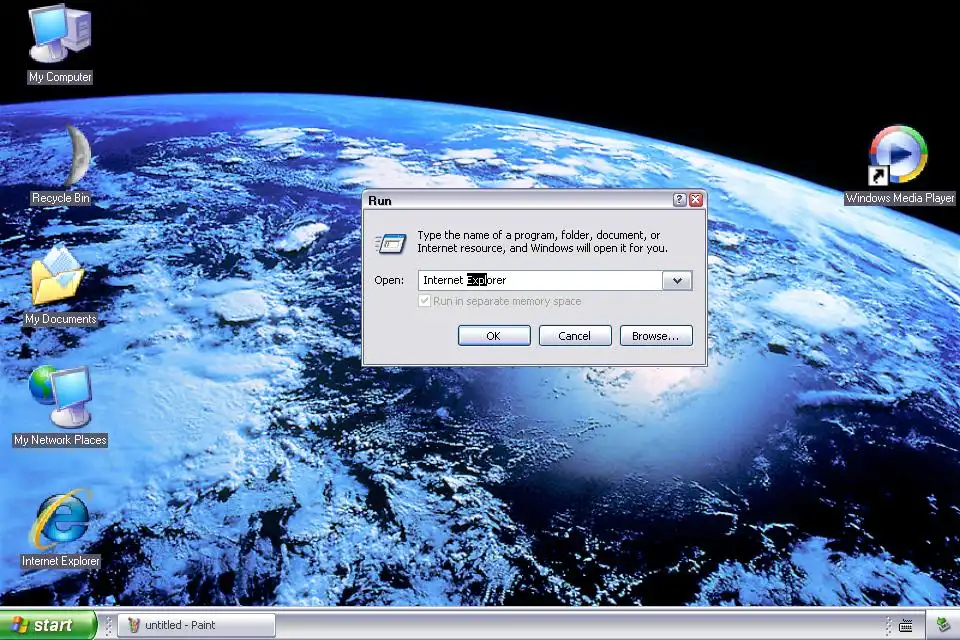Click the Windows Media Player label text
960x640 pixels.
[900, 198]
